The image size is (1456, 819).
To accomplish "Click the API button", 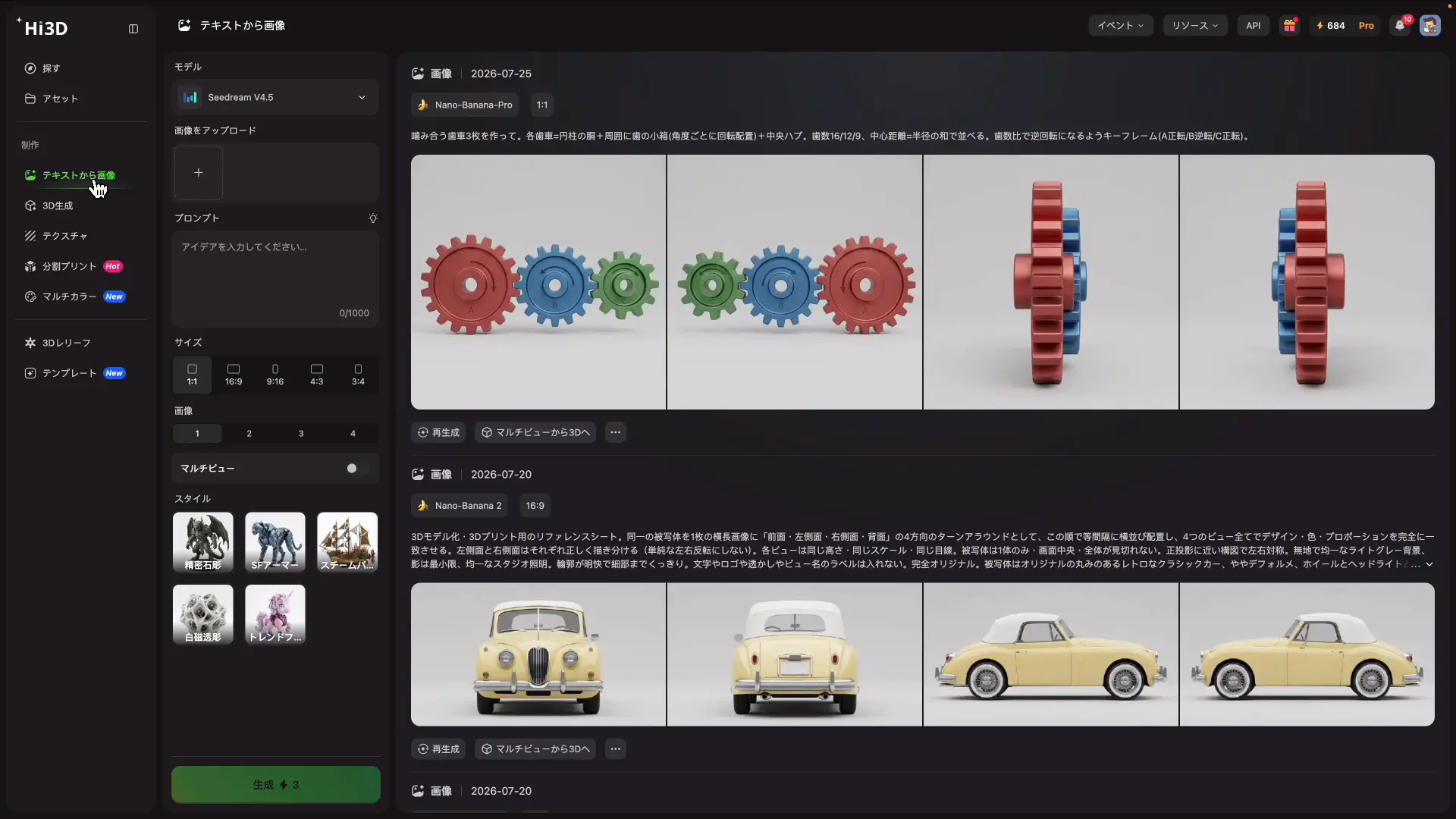I will coord(1254,26).
